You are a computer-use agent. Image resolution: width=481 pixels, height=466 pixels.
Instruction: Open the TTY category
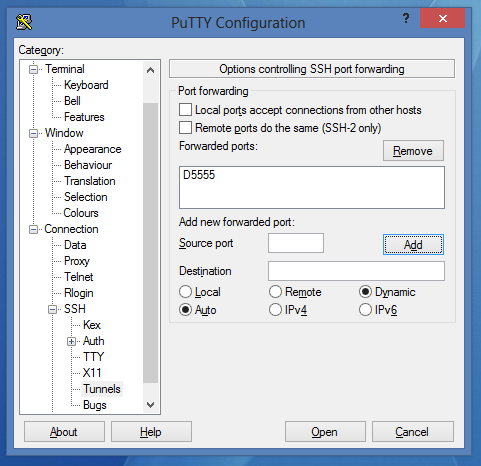click(x=94, y=357)
